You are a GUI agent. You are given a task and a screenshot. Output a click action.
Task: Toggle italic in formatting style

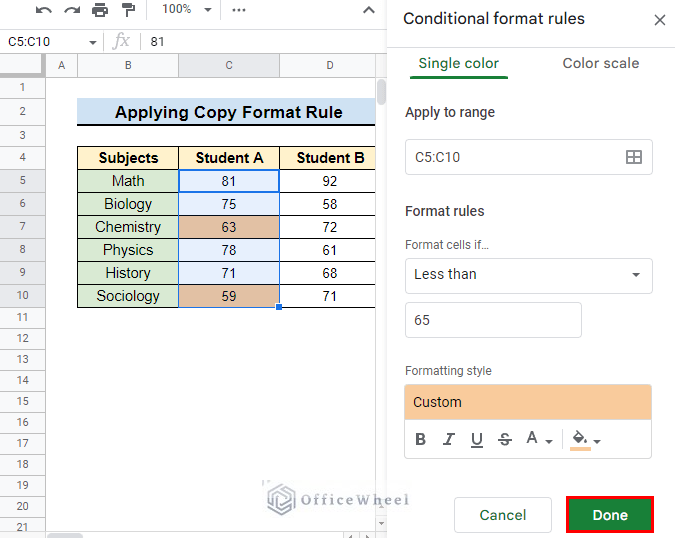(x=449, y=439)
